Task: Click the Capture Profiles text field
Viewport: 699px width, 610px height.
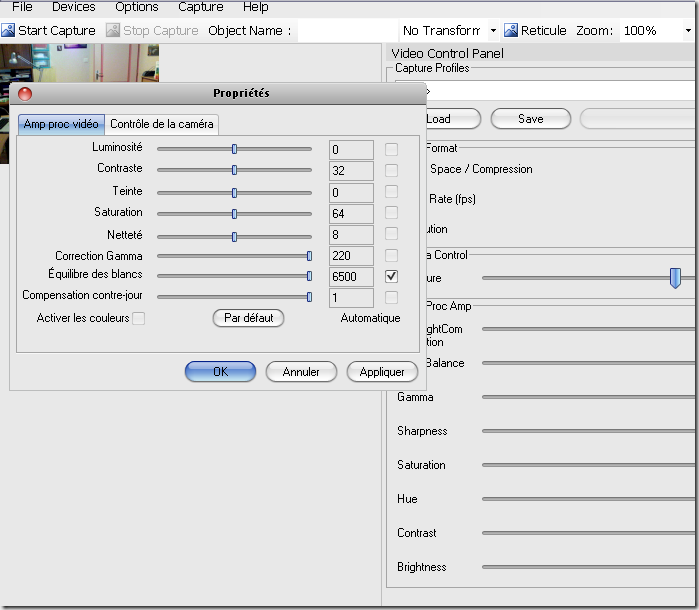Action: tap(560, 91)
